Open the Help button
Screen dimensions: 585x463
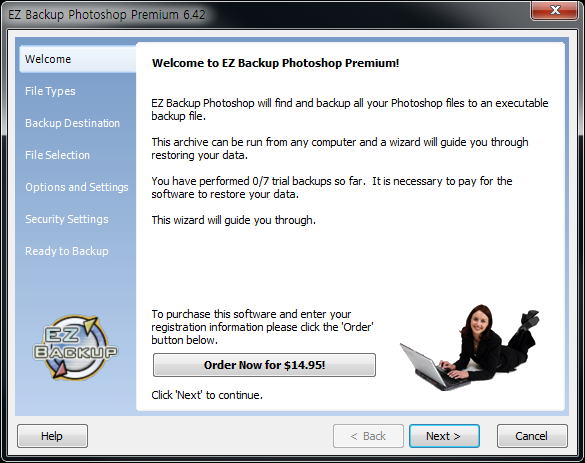(x=52, y=436)
